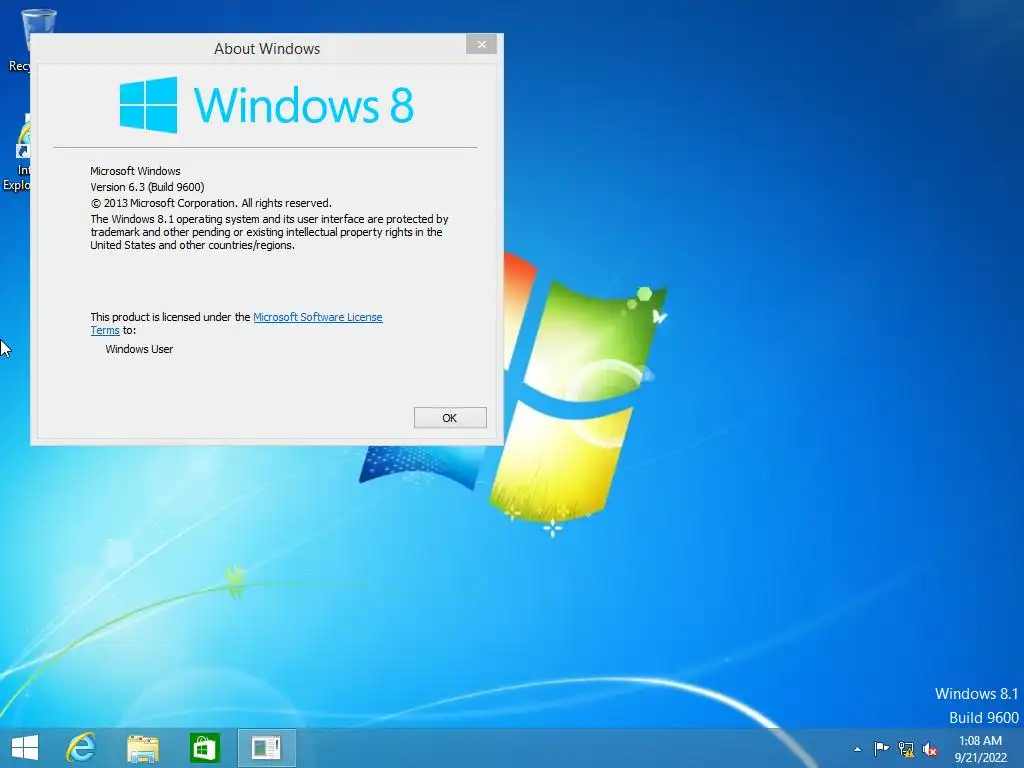The image size is (1024, 768).
Task: Launch Internet Explorer from the taskbar
Action: tap(82, 748)
